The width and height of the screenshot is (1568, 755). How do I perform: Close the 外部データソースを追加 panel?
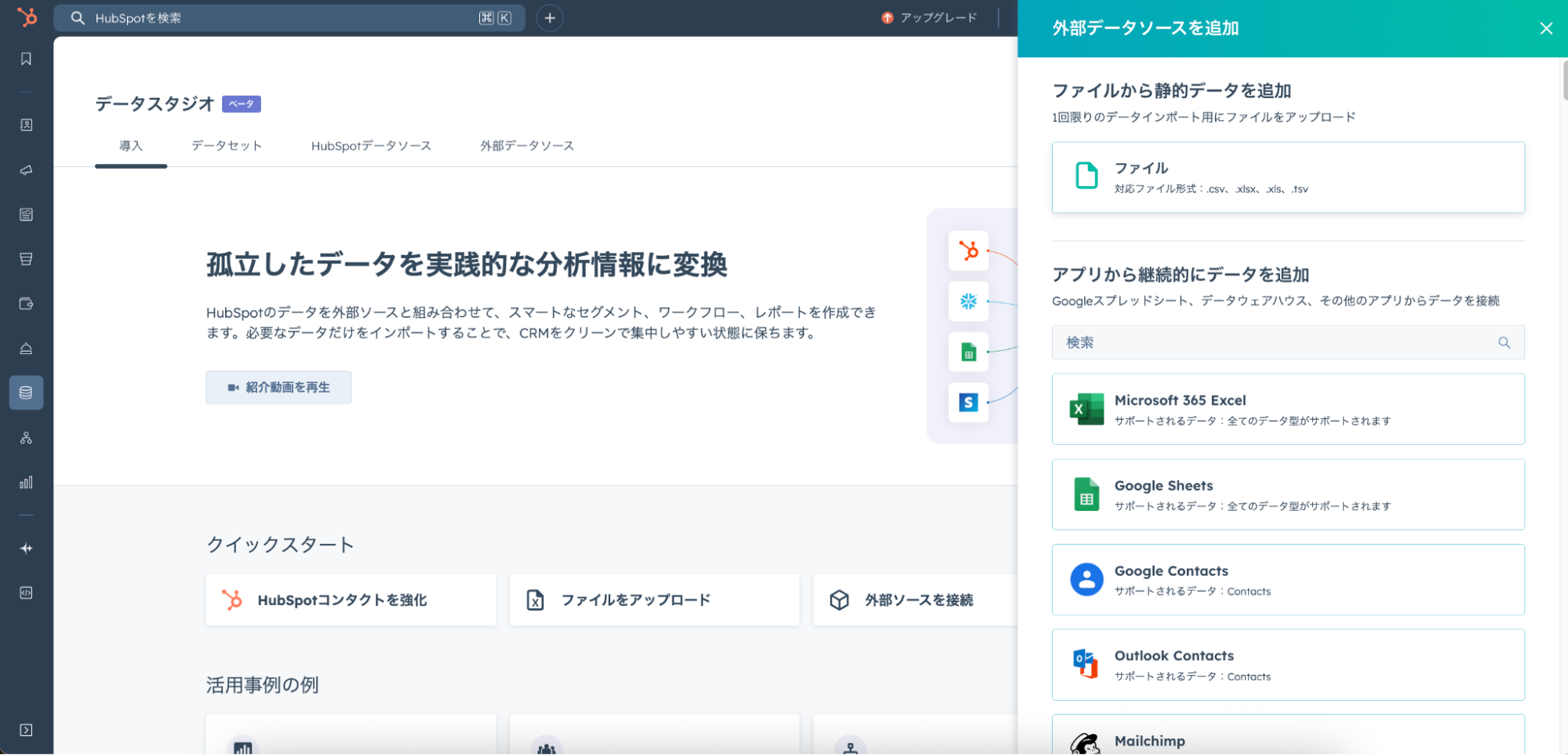(1545, 28)
